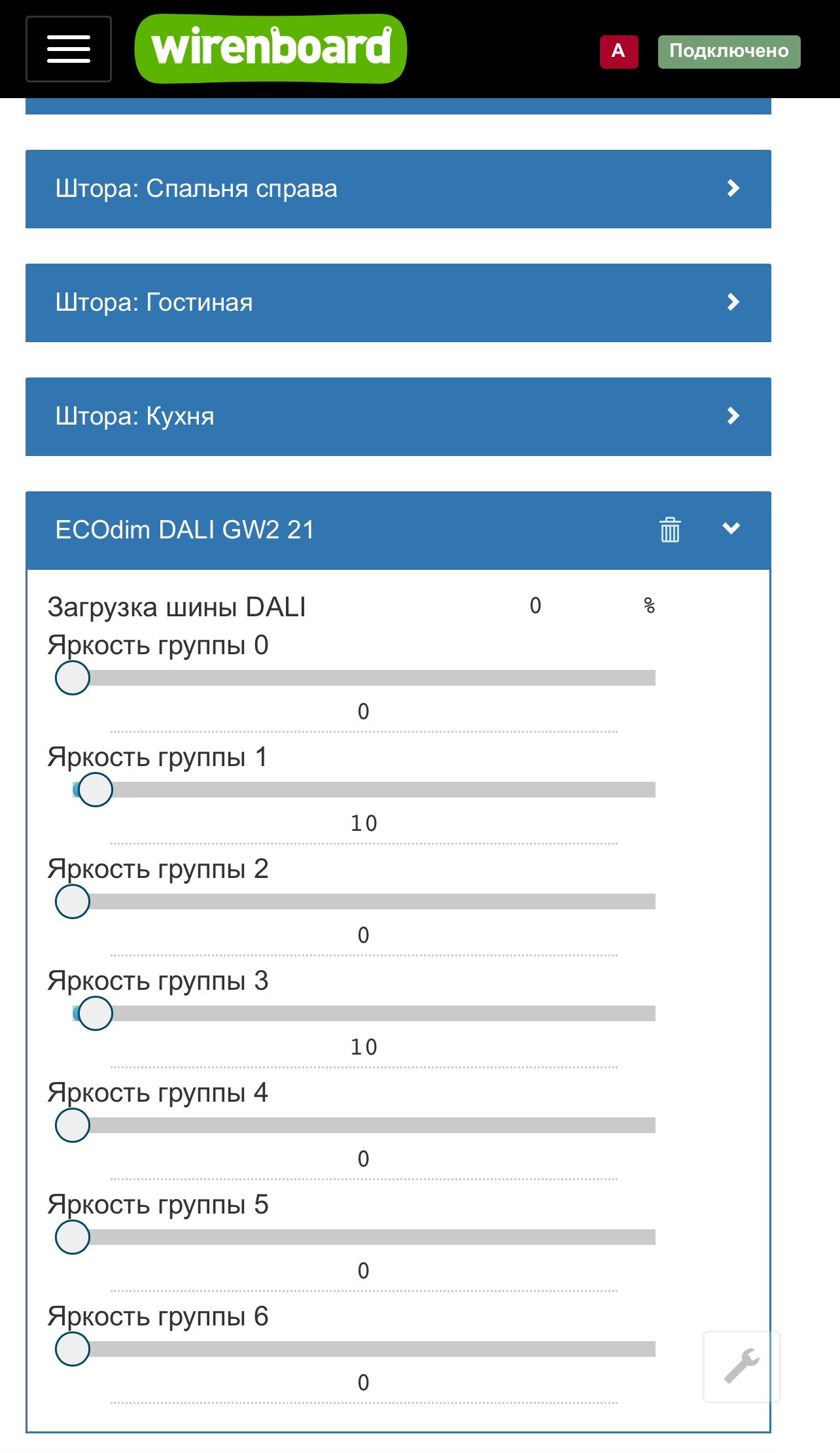Delete ECOdim DALI GW2 21 with trash icon
Image resolution: width=840 pixels, height=1453 pixels.
point(670,529)
